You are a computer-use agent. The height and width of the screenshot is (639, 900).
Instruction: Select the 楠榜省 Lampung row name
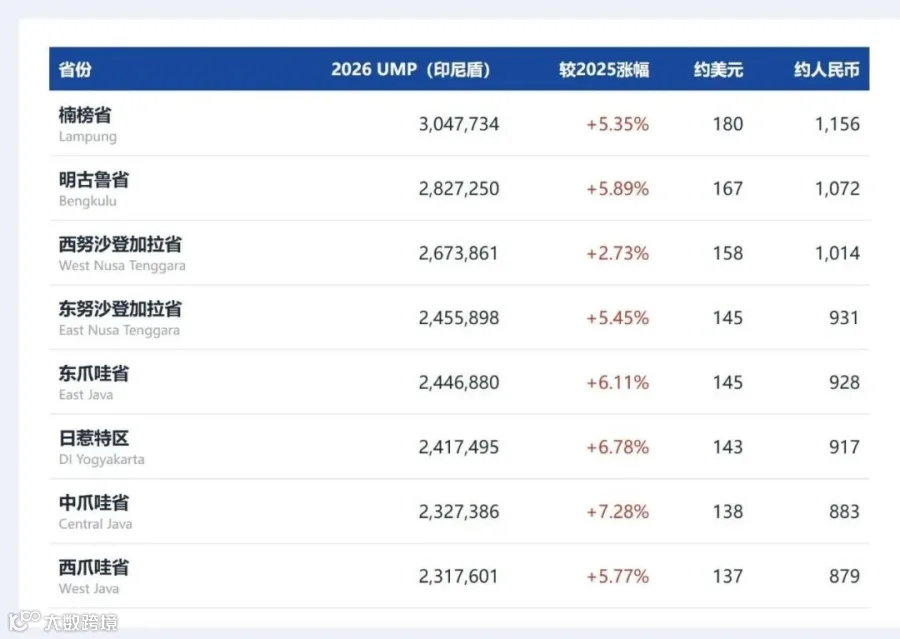pos(88,124)
